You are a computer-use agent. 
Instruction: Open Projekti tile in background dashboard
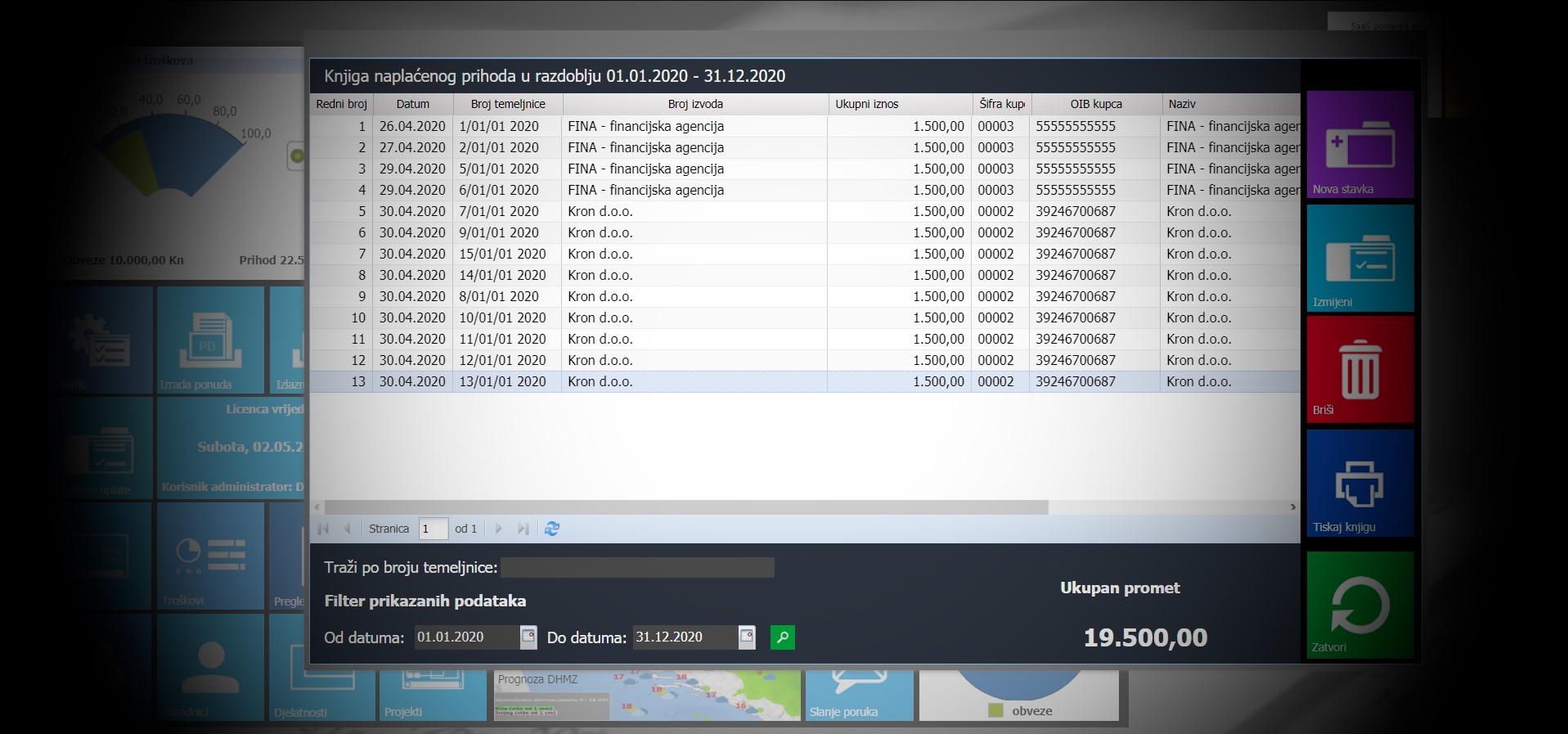(433, 696)
